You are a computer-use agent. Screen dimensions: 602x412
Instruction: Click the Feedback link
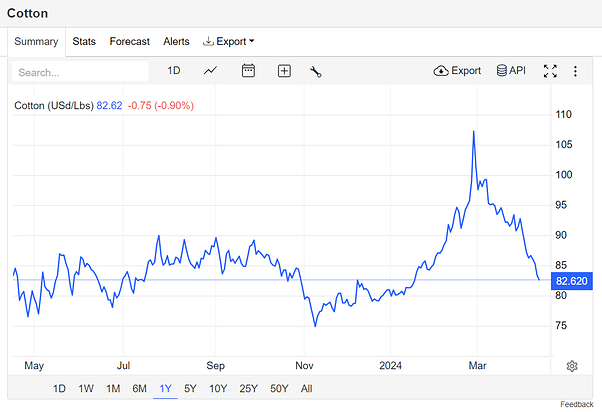click(x=576, y=404)
